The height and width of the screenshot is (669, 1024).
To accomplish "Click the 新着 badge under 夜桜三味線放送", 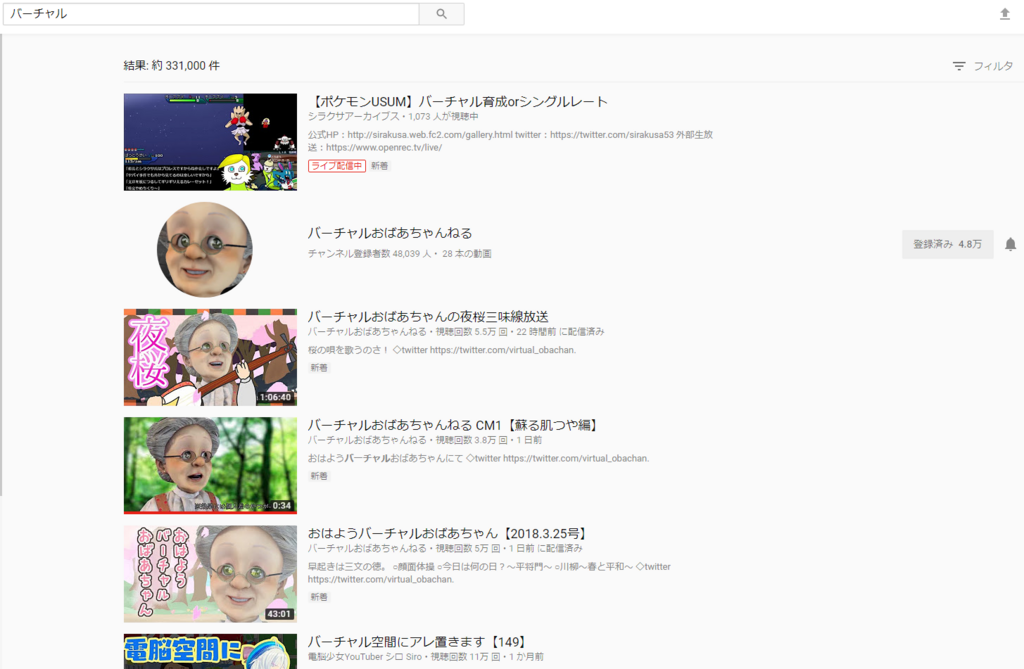I will click(319, 368).
